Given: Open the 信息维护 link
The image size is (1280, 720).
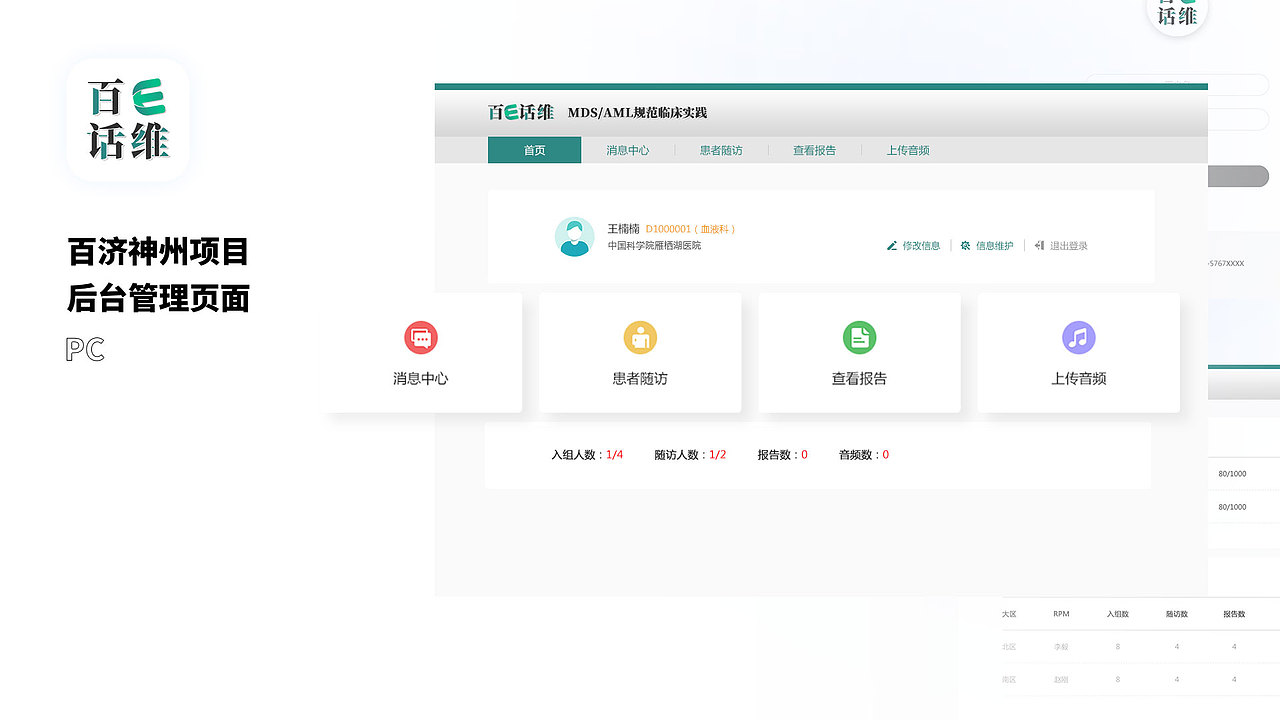Looking at the screenshot, I should 995,246.
